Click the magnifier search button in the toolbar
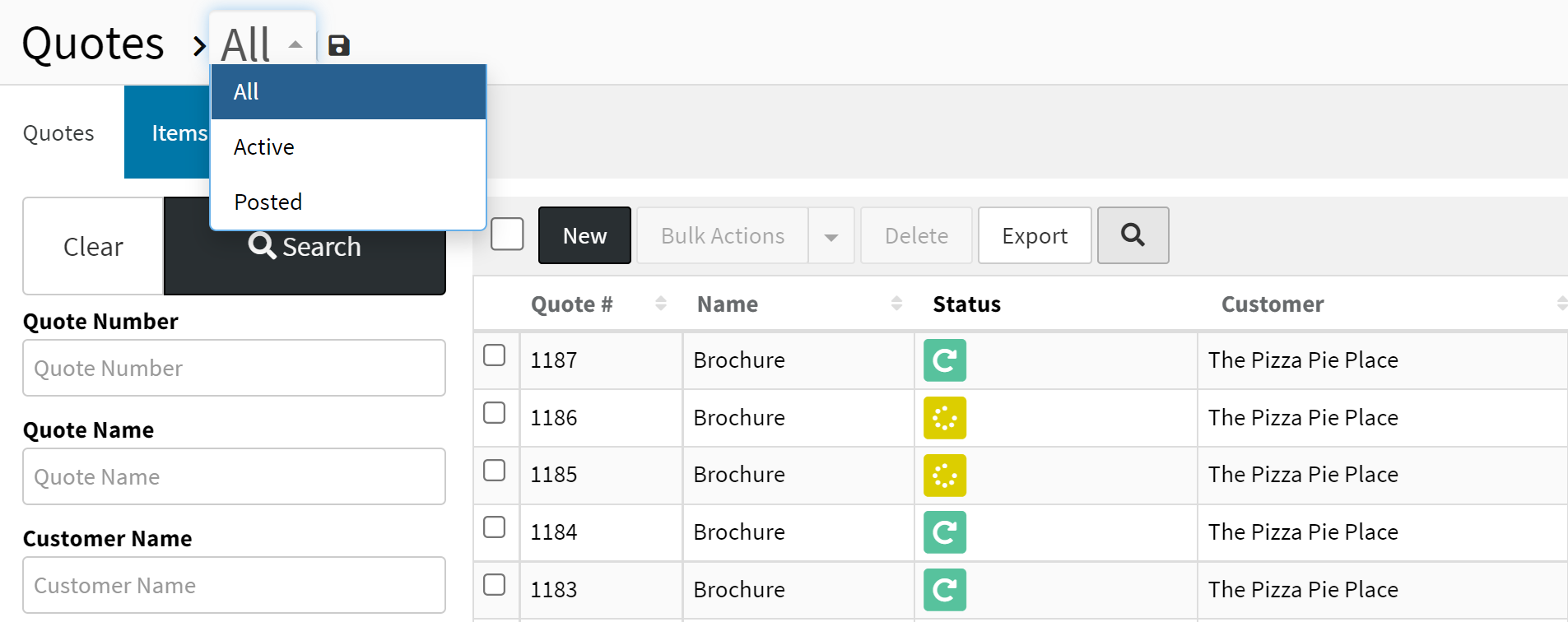The height and width of the screenshot is (622, 1568). tap(1133, 235)
